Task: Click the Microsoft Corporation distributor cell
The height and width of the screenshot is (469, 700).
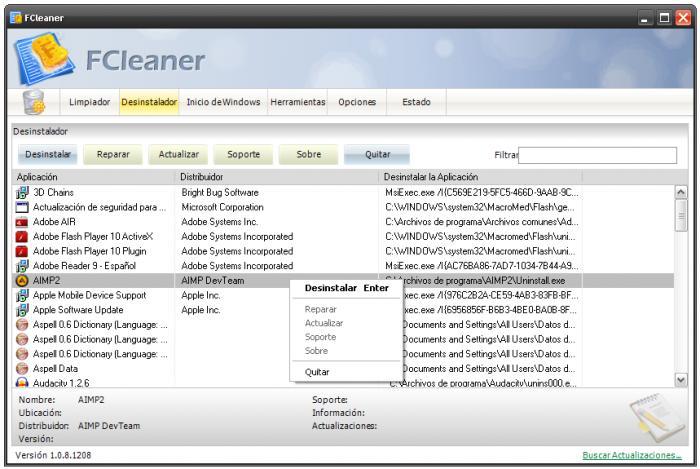Action: coord(222,208)
